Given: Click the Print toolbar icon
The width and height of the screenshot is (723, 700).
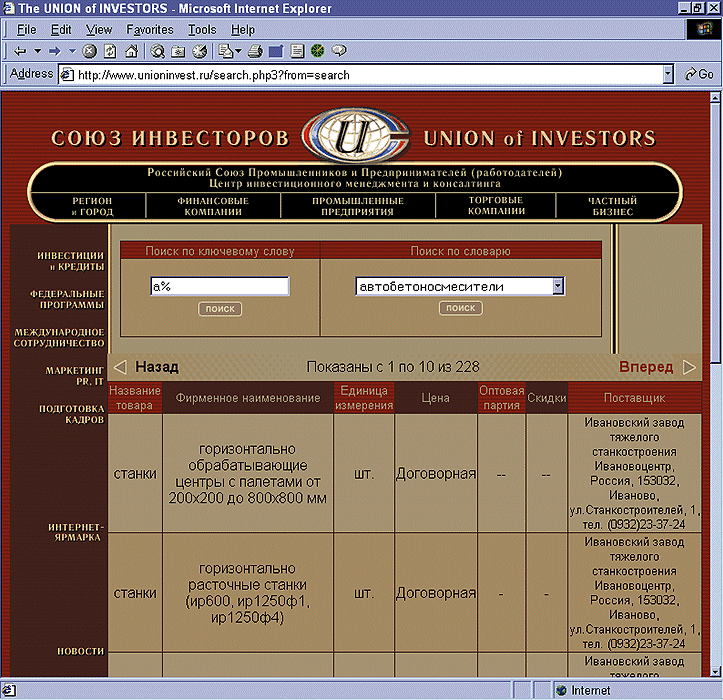Looking at the screenshot, I should click(255, 51).
